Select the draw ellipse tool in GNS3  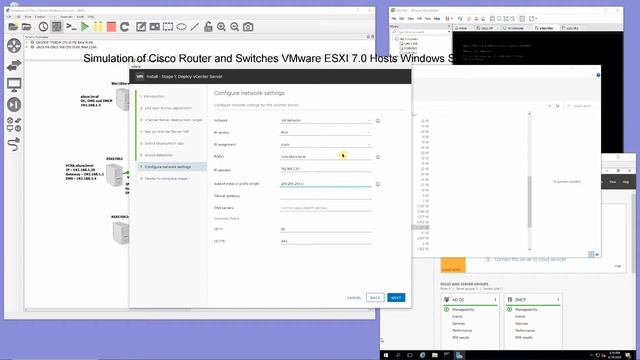(x=181, y=27)
